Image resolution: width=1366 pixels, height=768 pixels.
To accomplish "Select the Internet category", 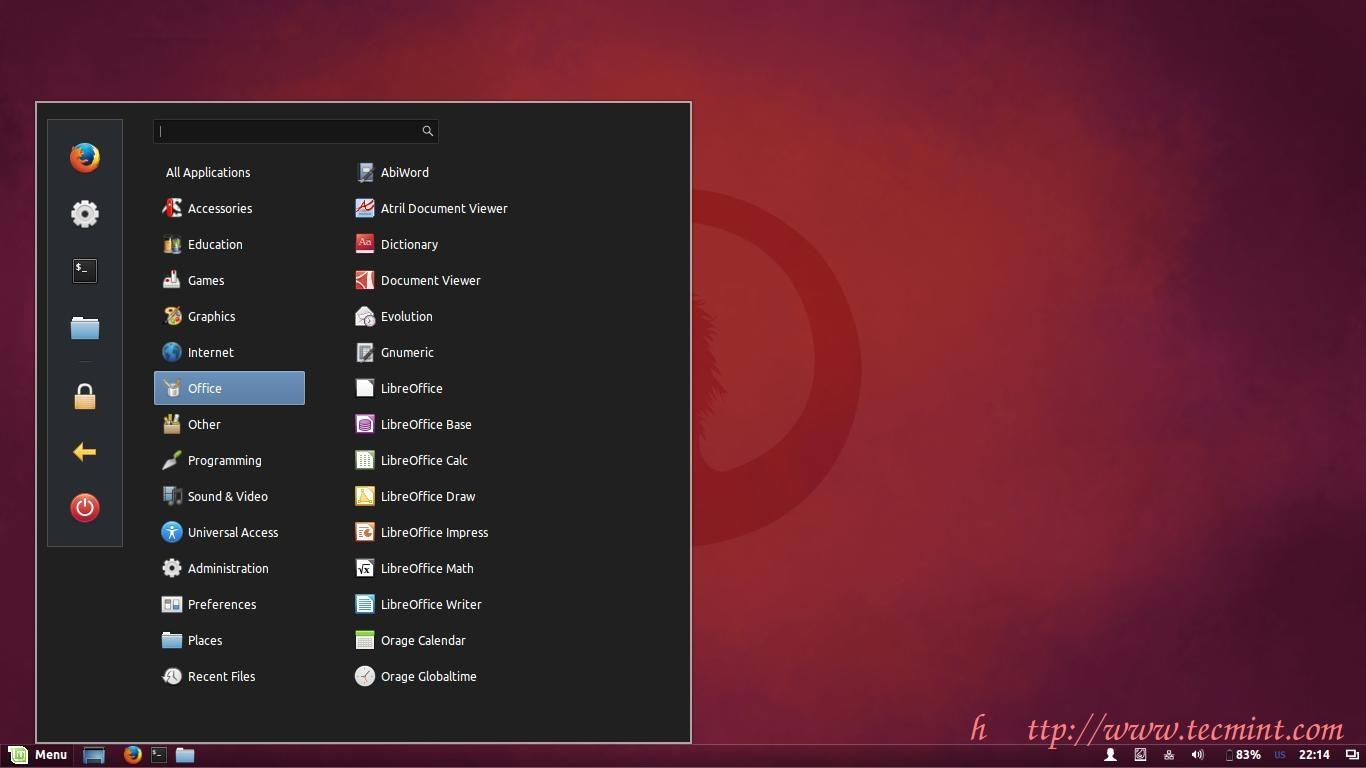I will click(x=210, y=352).
